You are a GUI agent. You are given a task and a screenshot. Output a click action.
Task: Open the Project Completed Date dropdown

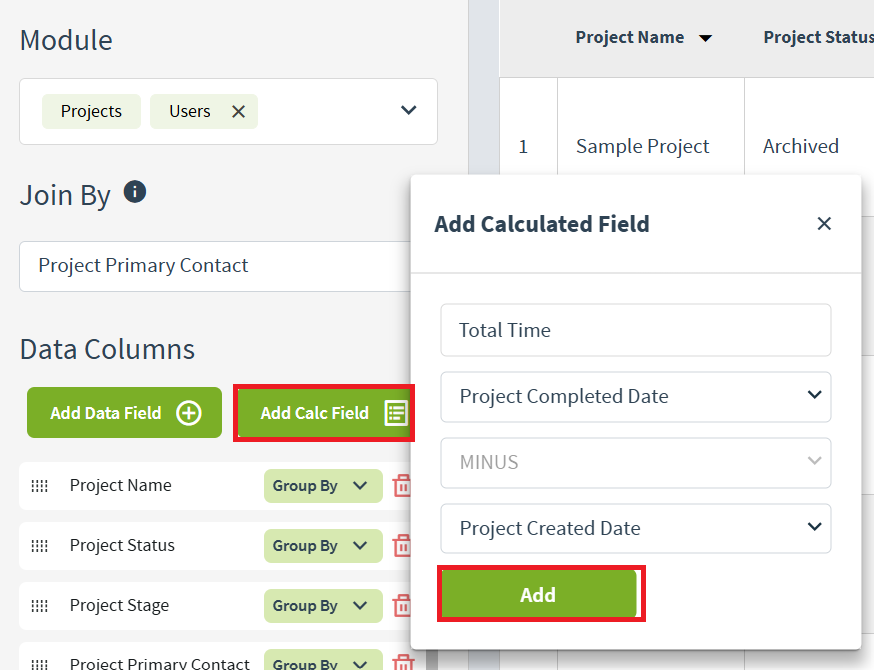click(635, 397)
